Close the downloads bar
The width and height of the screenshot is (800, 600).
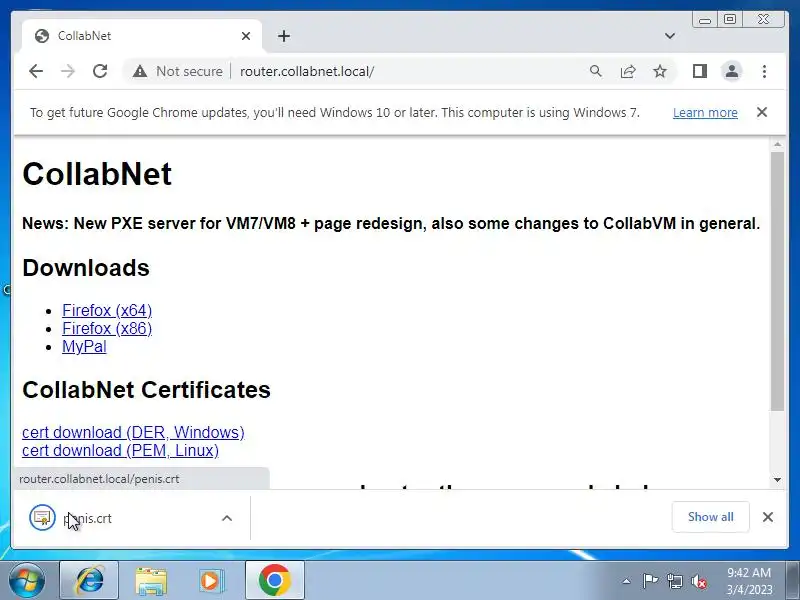tap(767, 517)
